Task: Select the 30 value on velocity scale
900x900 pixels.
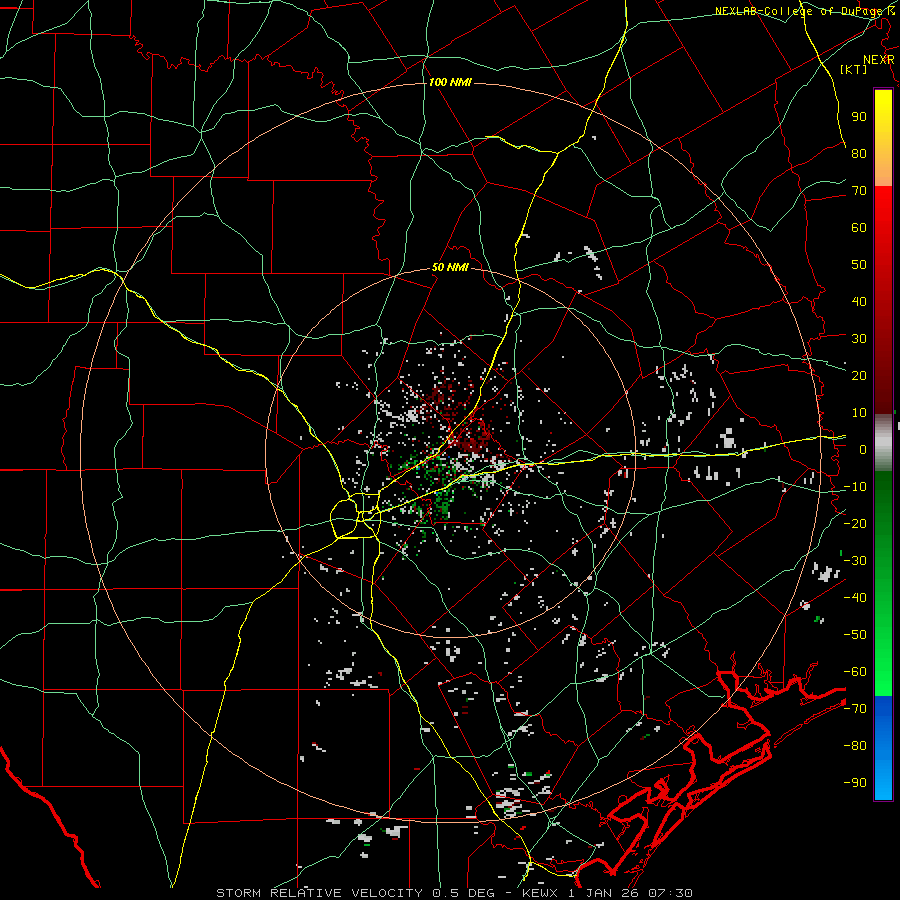Action: coord(859,339)
